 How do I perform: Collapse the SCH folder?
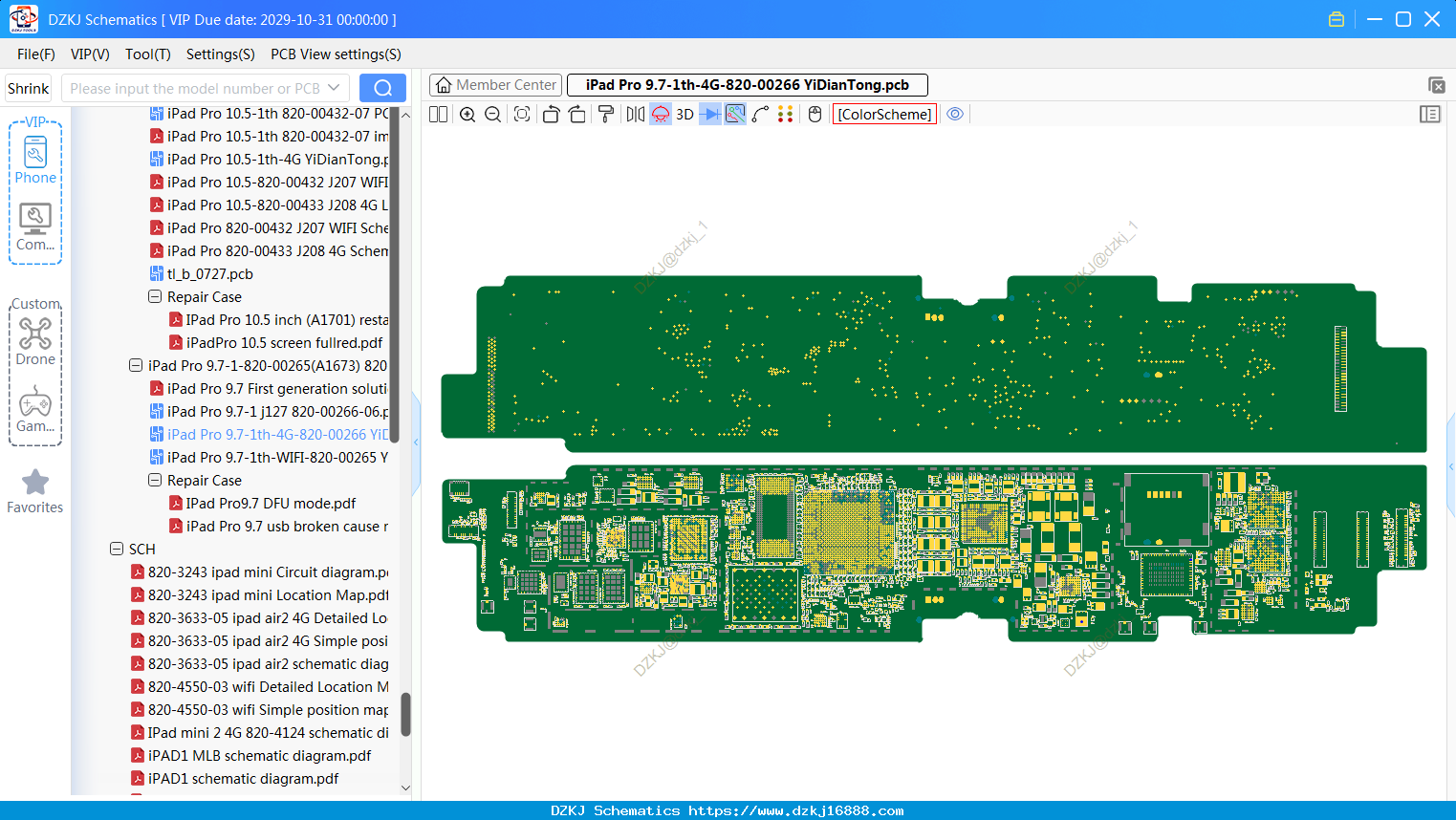[x=117, y=549]
